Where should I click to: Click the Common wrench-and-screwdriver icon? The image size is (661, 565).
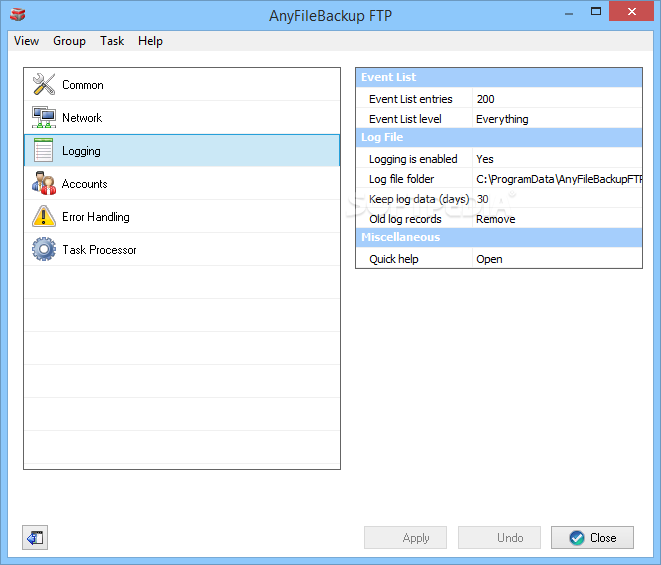(x=44, y=84)
